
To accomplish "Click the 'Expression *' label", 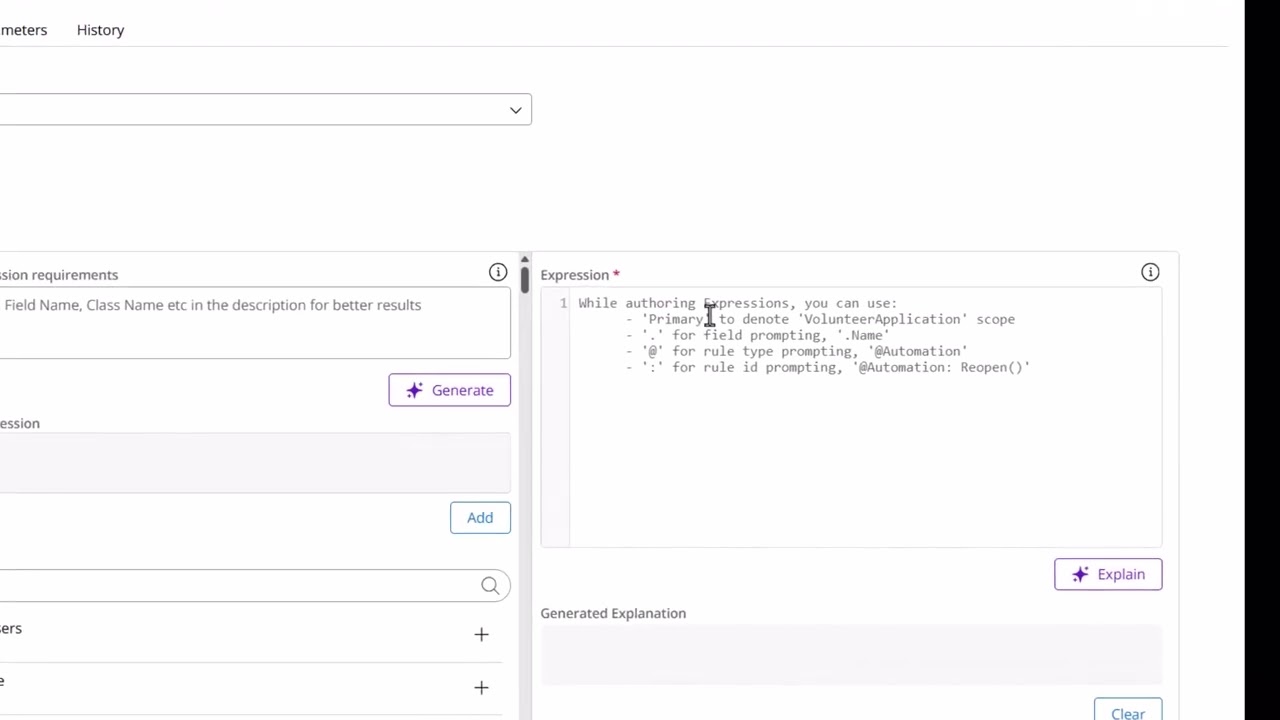I will (580, 274).
